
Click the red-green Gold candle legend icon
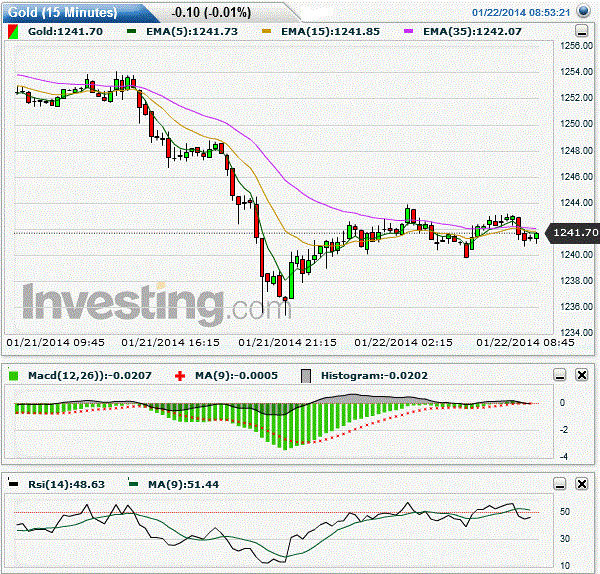pos(13,32)
